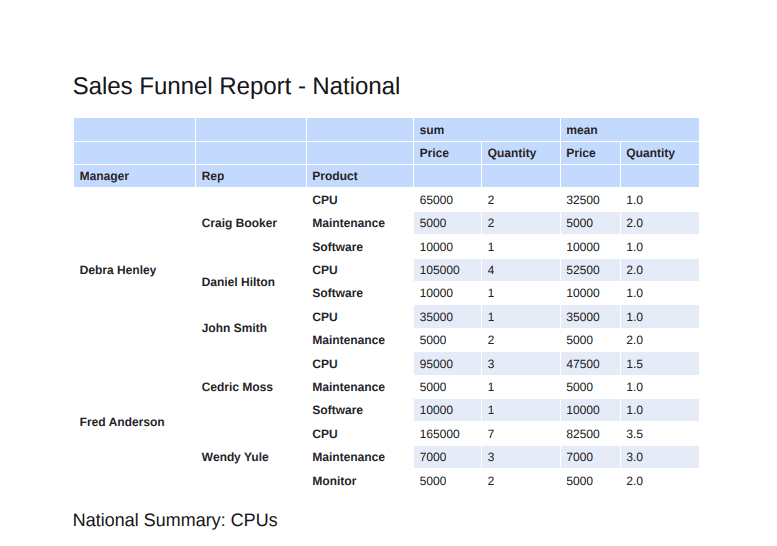Click Software product in Cedric Moss's rows

(337, 410)
